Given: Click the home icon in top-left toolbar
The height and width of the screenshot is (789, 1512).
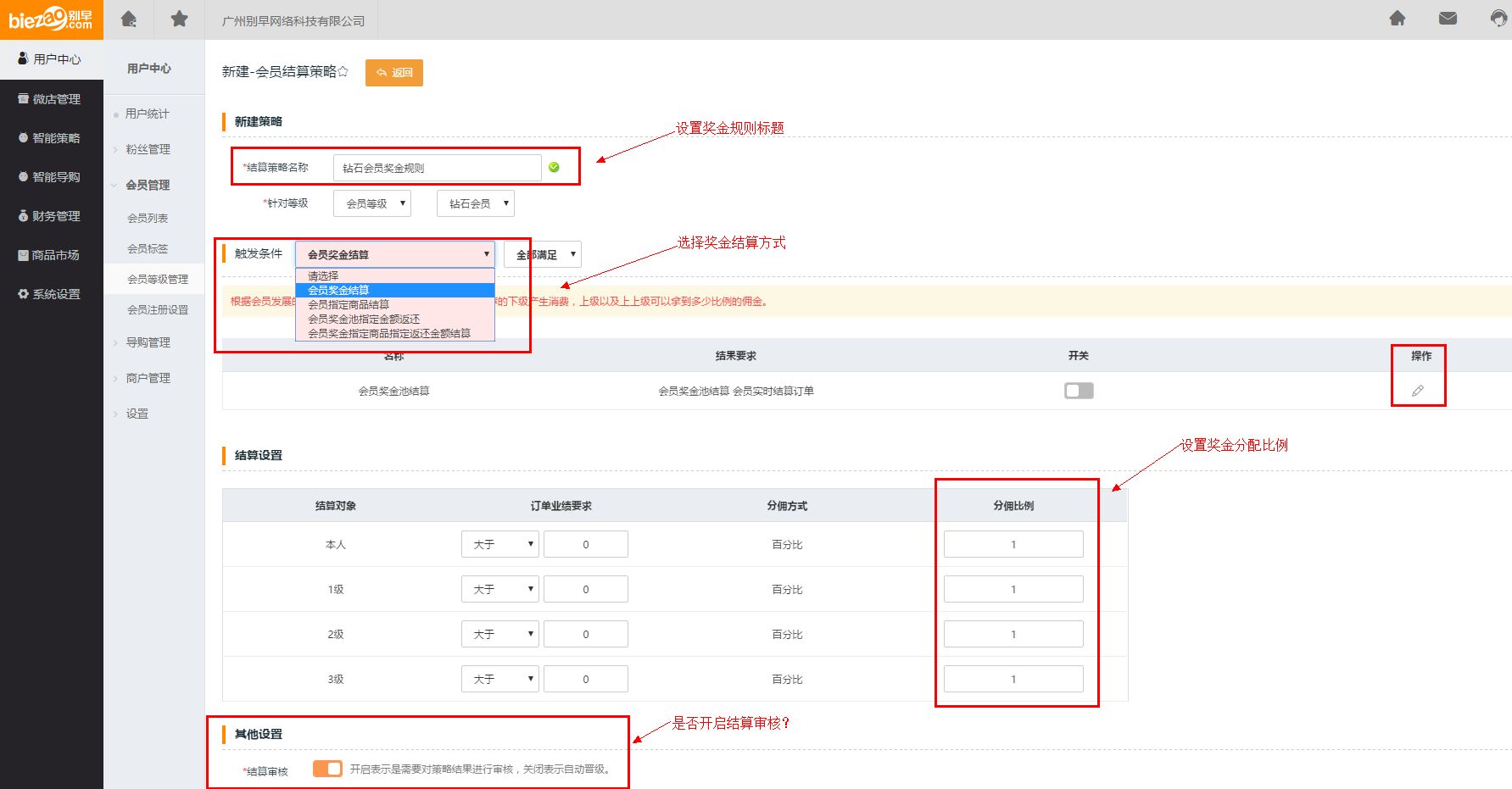Looking at the screenshot, I should point(129,19).
